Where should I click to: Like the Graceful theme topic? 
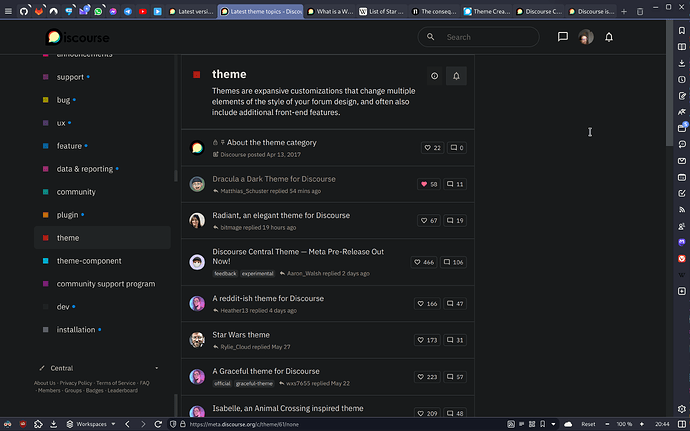coord(427,376)
